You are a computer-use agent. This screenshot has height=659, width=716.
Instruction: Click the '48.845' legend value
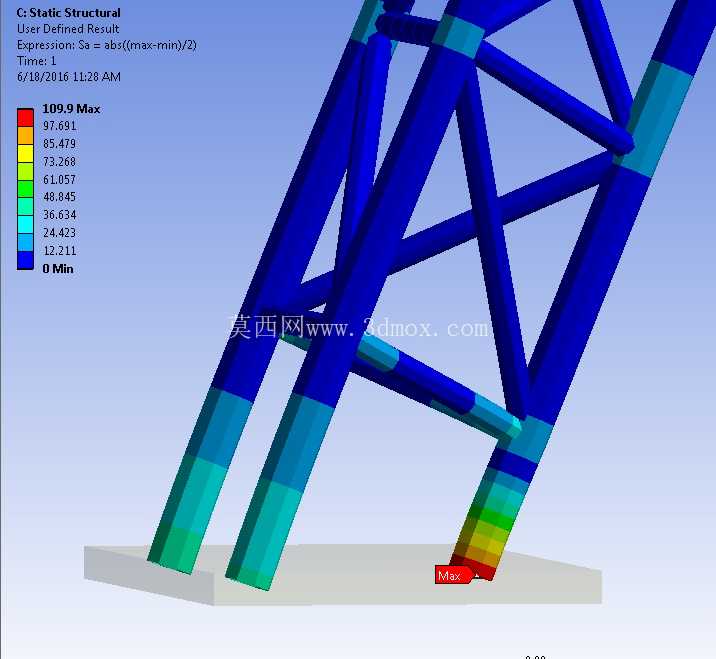pos(59,197)
